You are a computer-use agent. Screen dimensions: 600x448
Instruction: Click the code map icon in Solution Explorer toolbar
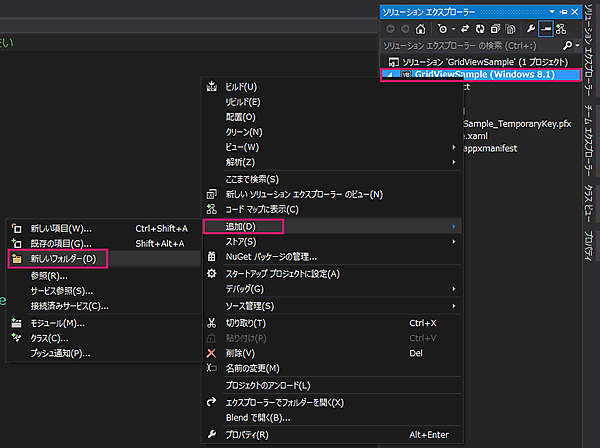pyautogui.click(x=561, y=29)
